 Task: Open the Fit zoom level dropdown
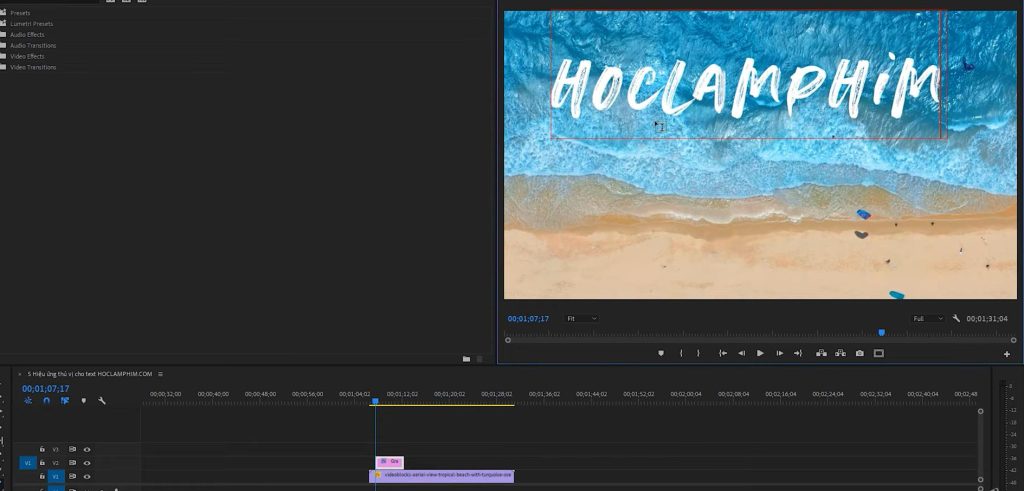[x=582, y=319]
